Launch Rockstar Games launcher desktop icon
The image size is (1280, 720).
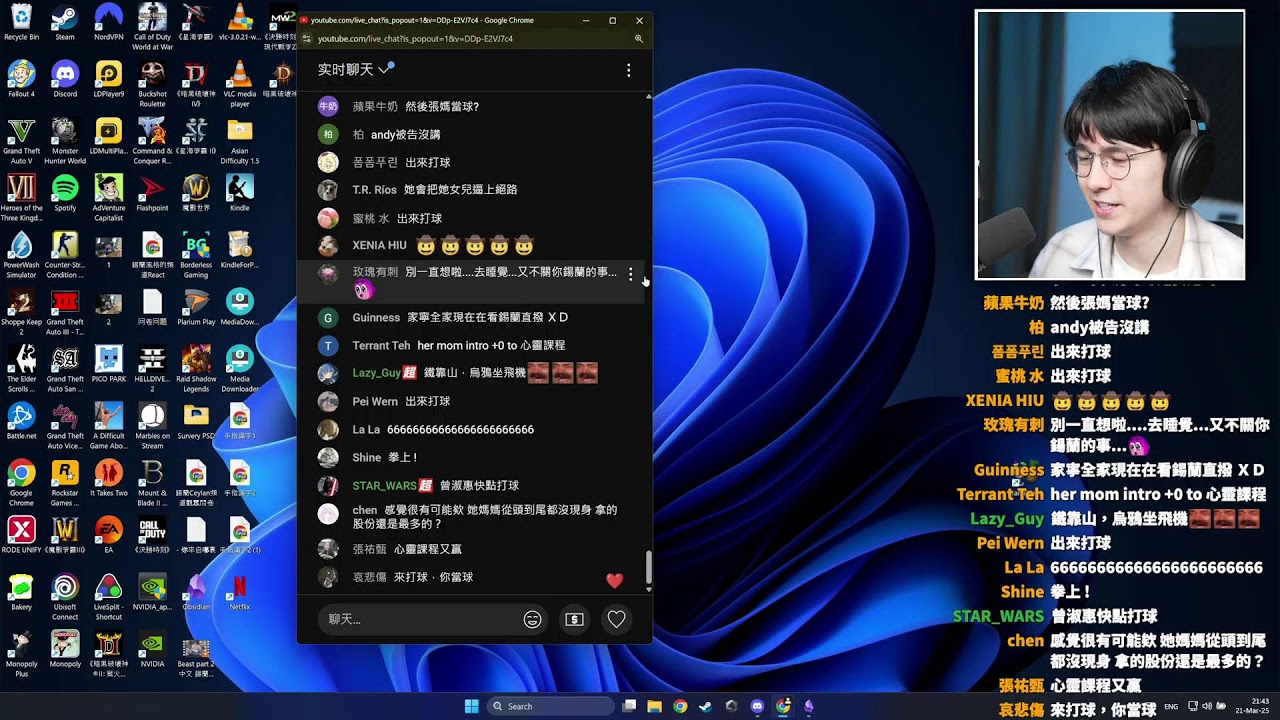(65, 483)
